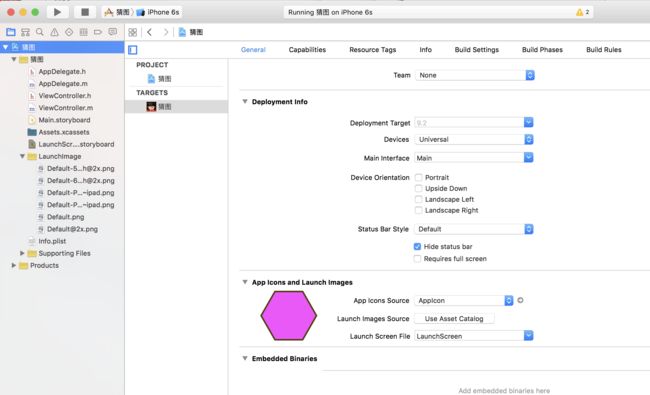The height and width of the screenshot is (395, 650).
Task: Open the App Icons Source dropdown
Action: [464, 300]
